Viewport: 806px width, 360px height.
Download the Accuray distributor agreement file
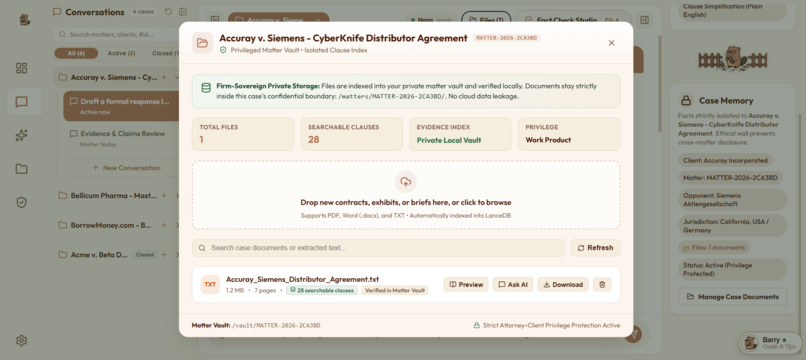(x=563, y=284)
